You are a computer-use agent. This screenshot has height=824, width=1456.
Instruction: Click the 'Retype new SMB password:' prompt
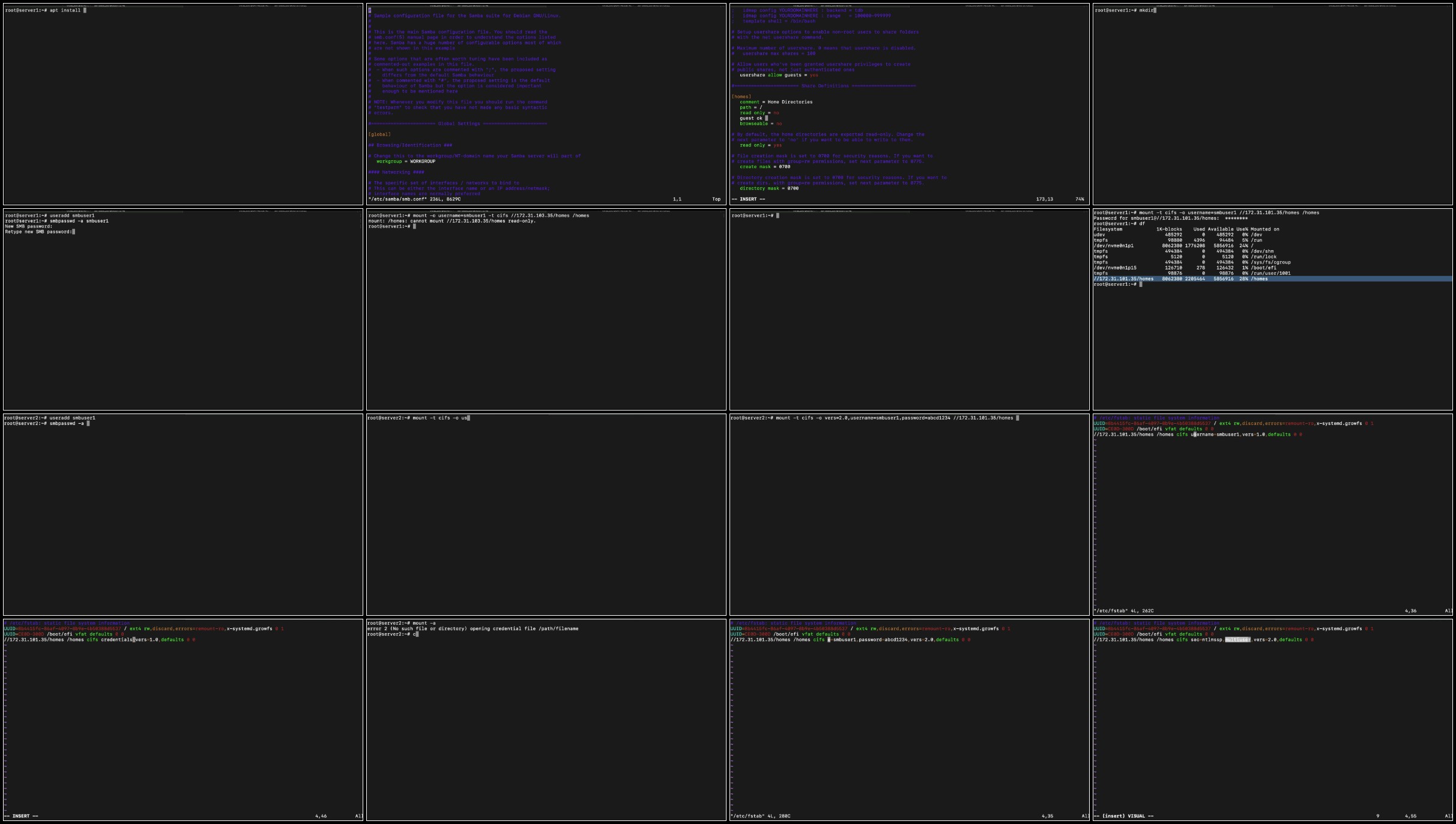pos(39,232)
